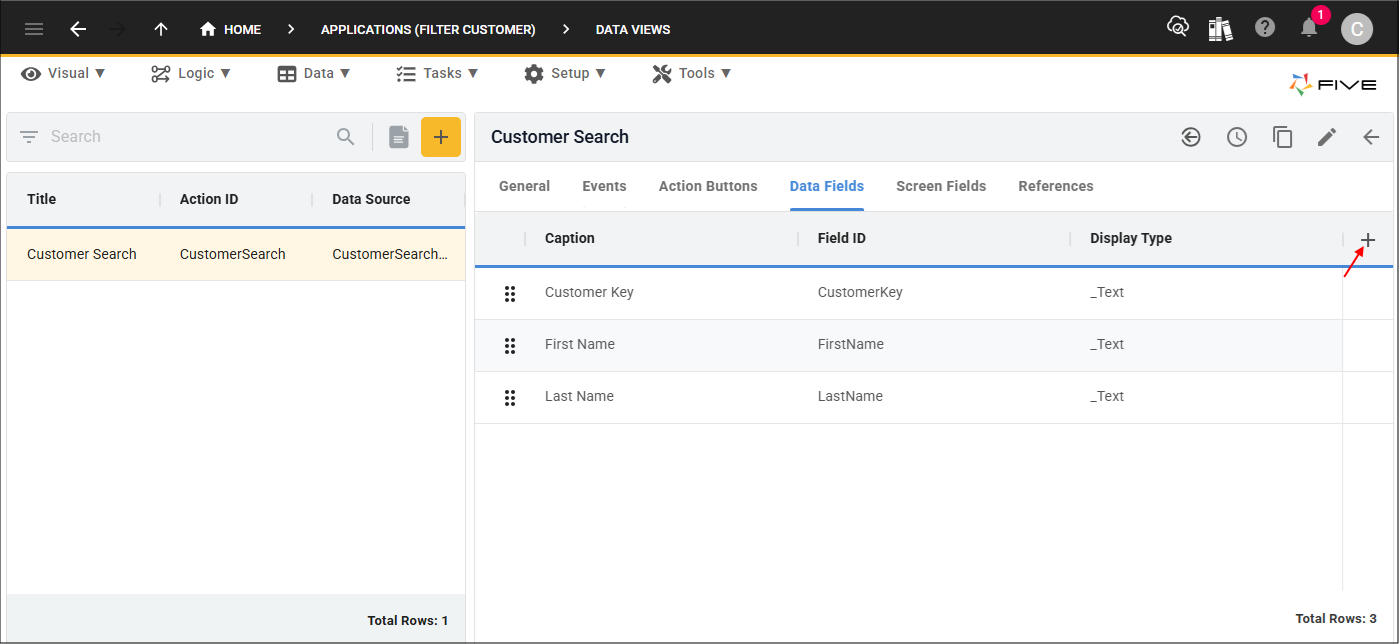Screen dimensions: 1399x644
Task: Click the filter list icon
Action: (x=29, y=137)
